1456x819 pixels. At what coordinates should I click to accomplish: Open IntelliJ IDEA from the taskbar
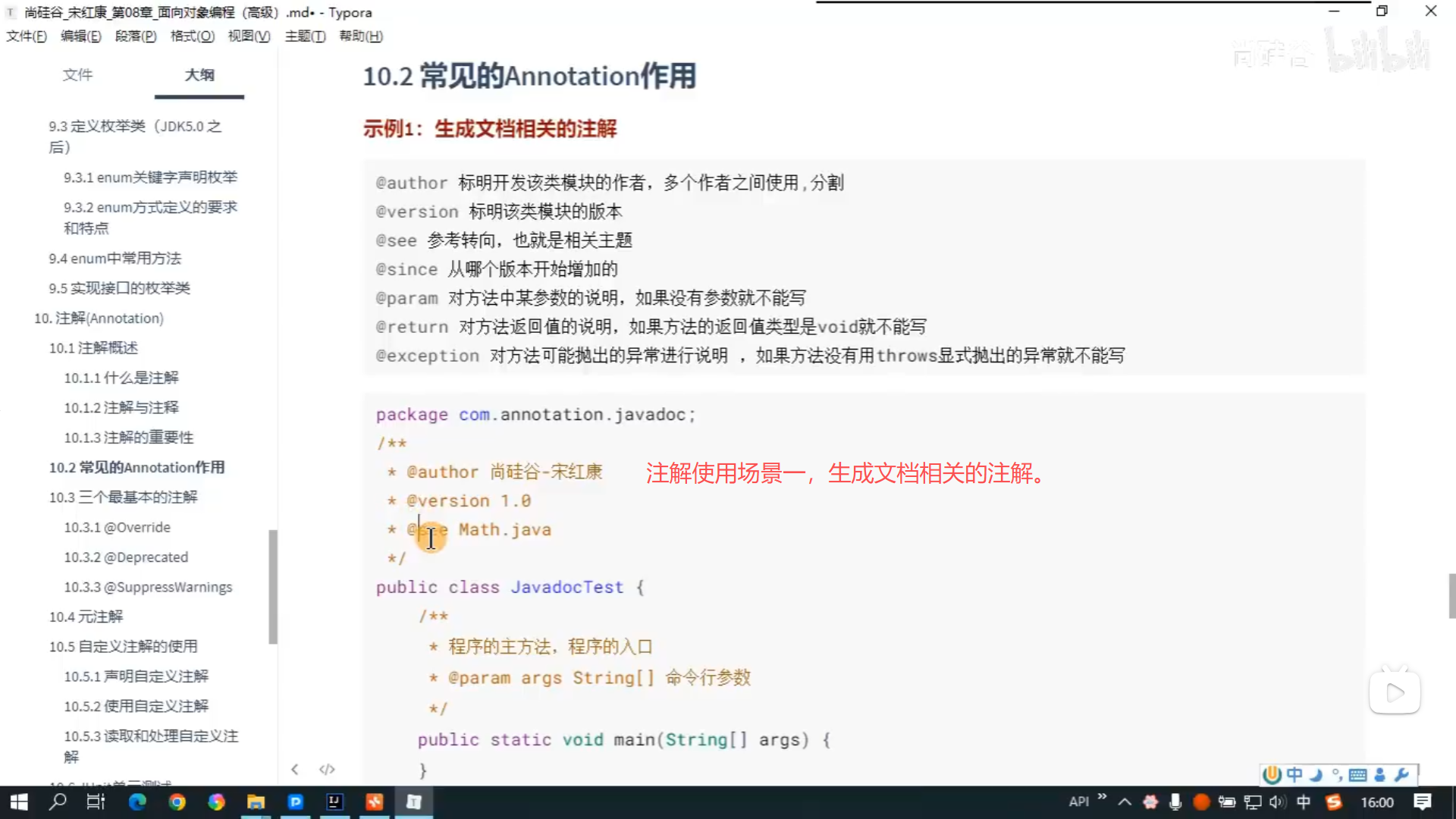pos(334,802)
